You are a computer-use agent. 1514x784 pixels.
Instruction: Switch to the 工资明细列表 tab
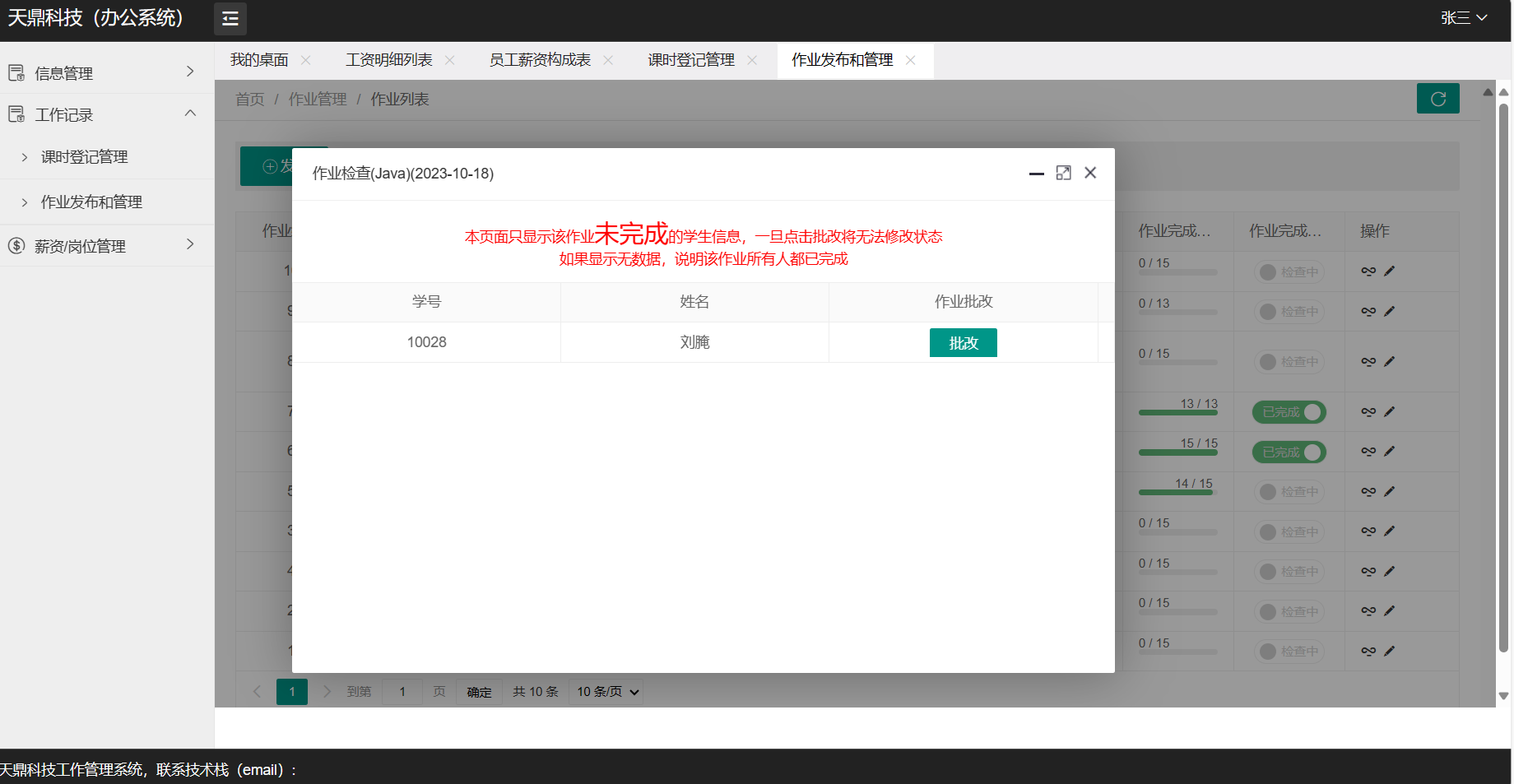[x=389, y=60]
